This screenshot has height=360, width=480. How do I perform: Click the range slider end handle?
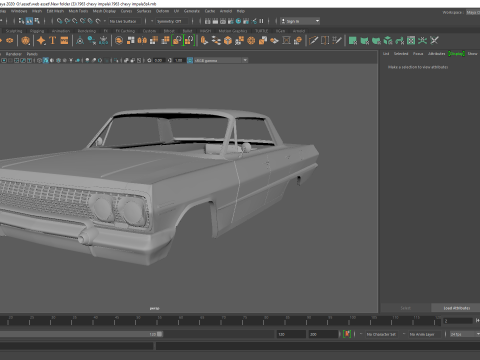pos(160,334)
